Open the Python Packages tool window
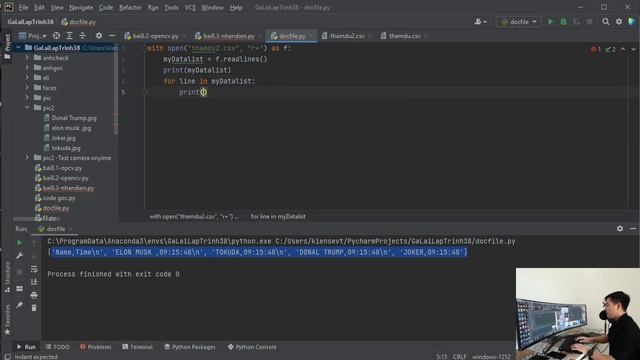 pos(189,347)
